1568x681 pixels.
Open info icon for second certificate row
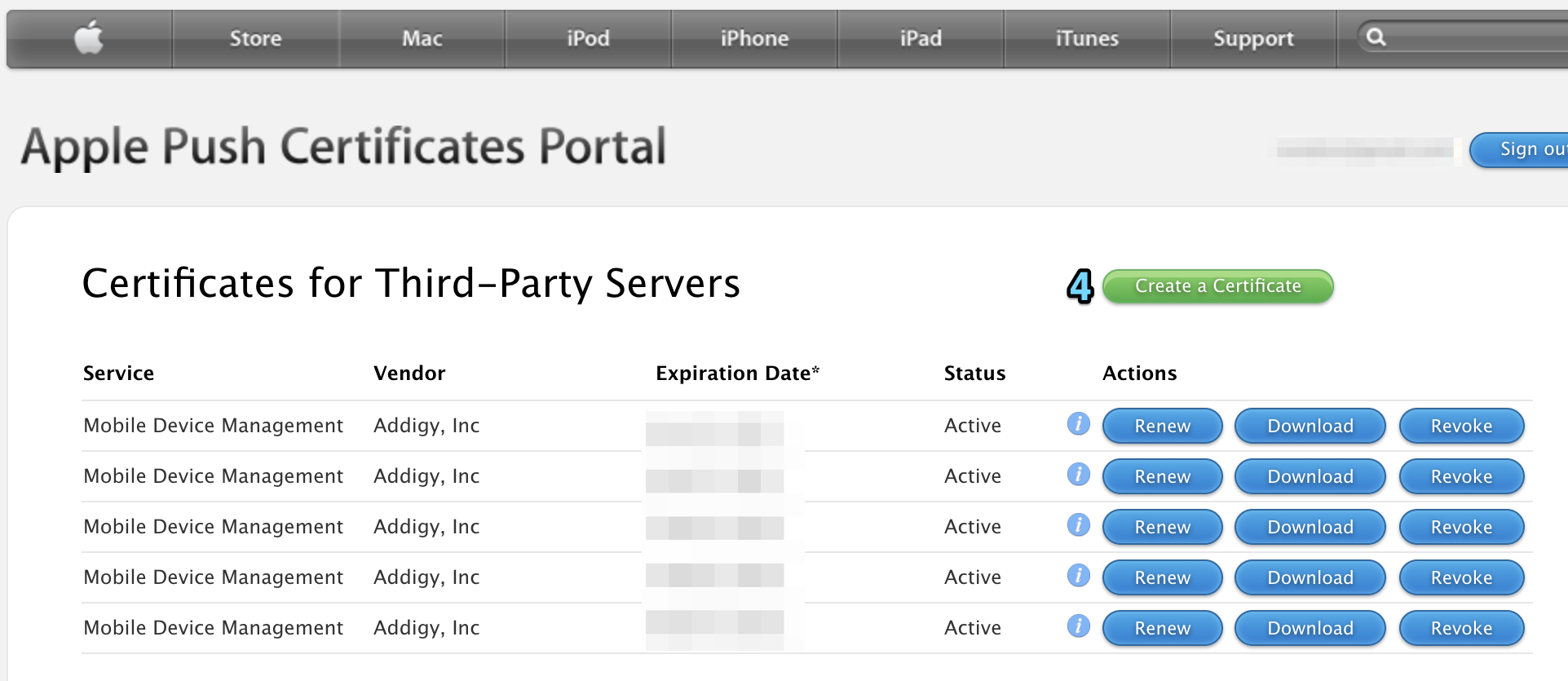coord(1078,475)
